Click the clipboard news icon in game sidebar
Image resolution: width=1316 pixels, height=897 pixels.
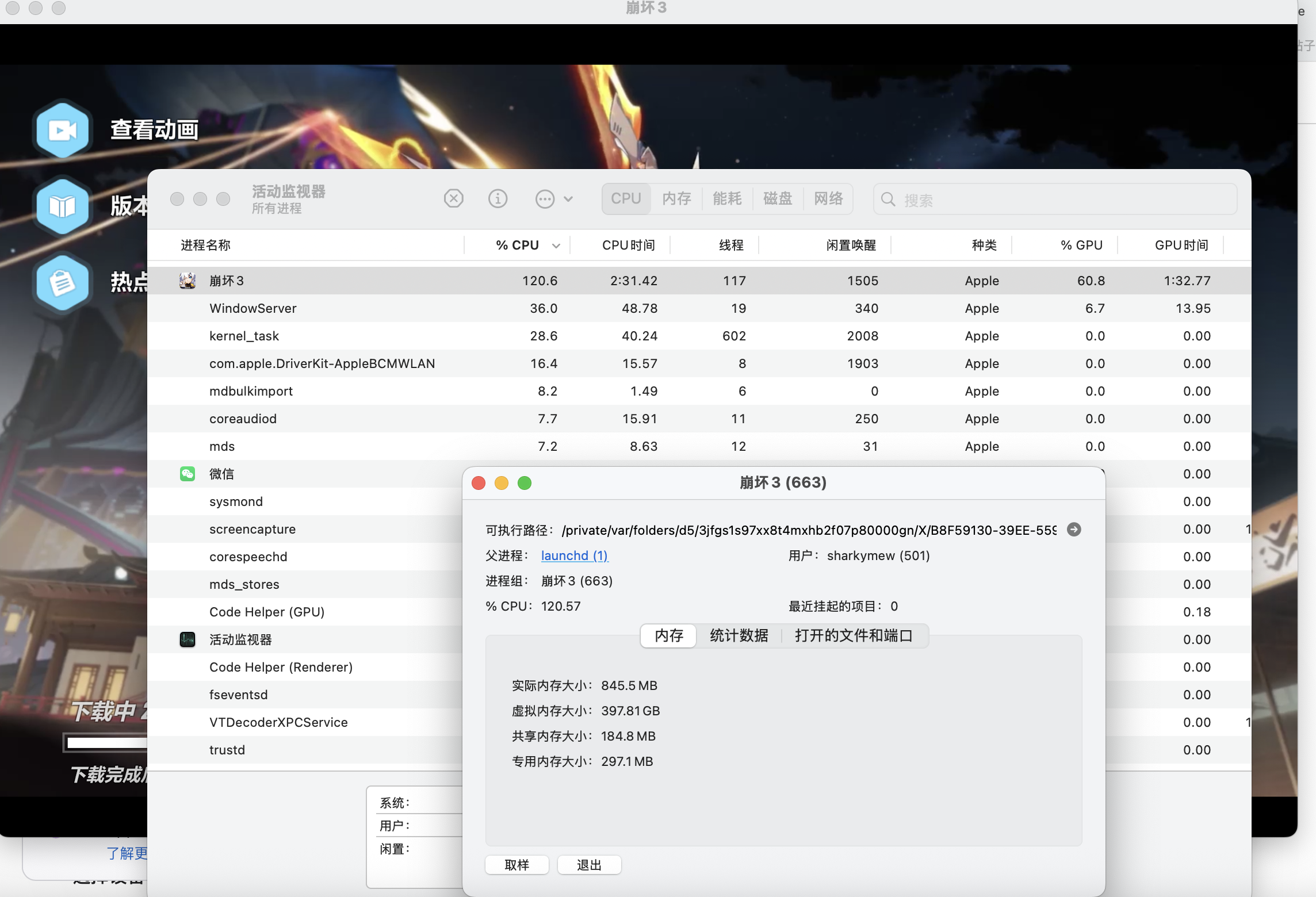pyautogui.click(x=62, y=282)
